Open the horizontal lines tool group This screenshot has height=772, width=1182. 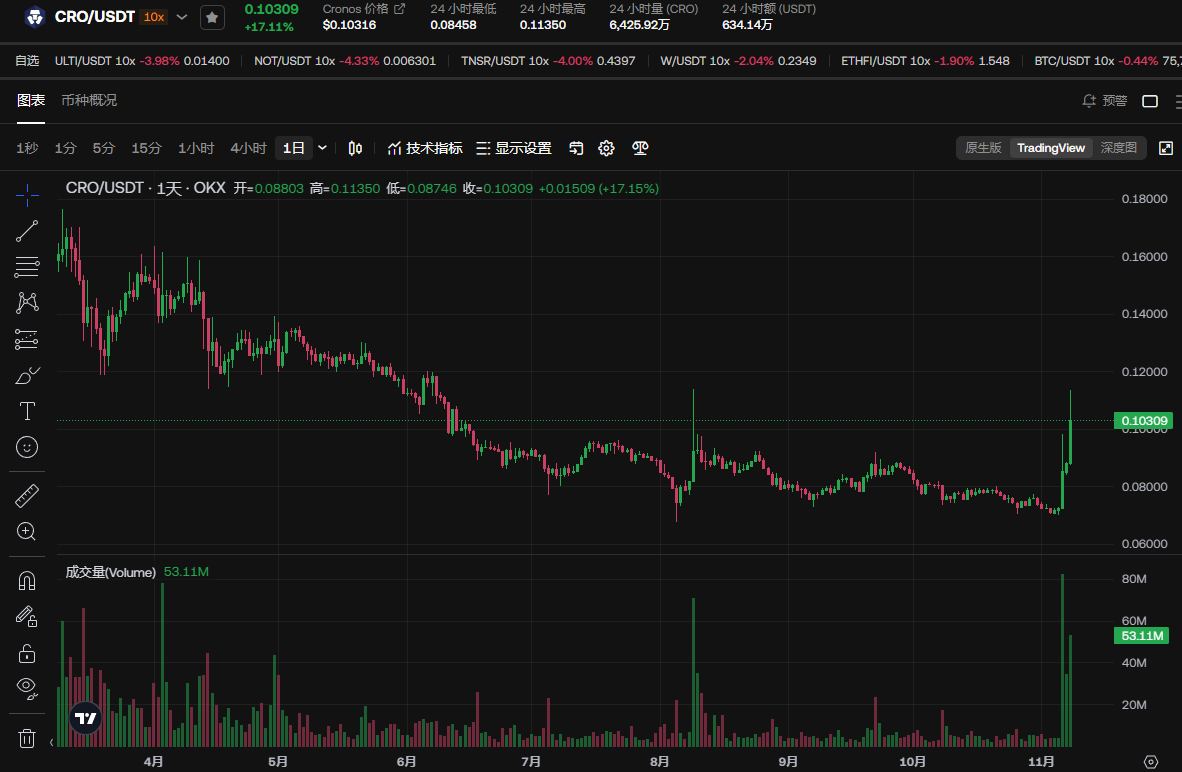pos(27,267)
